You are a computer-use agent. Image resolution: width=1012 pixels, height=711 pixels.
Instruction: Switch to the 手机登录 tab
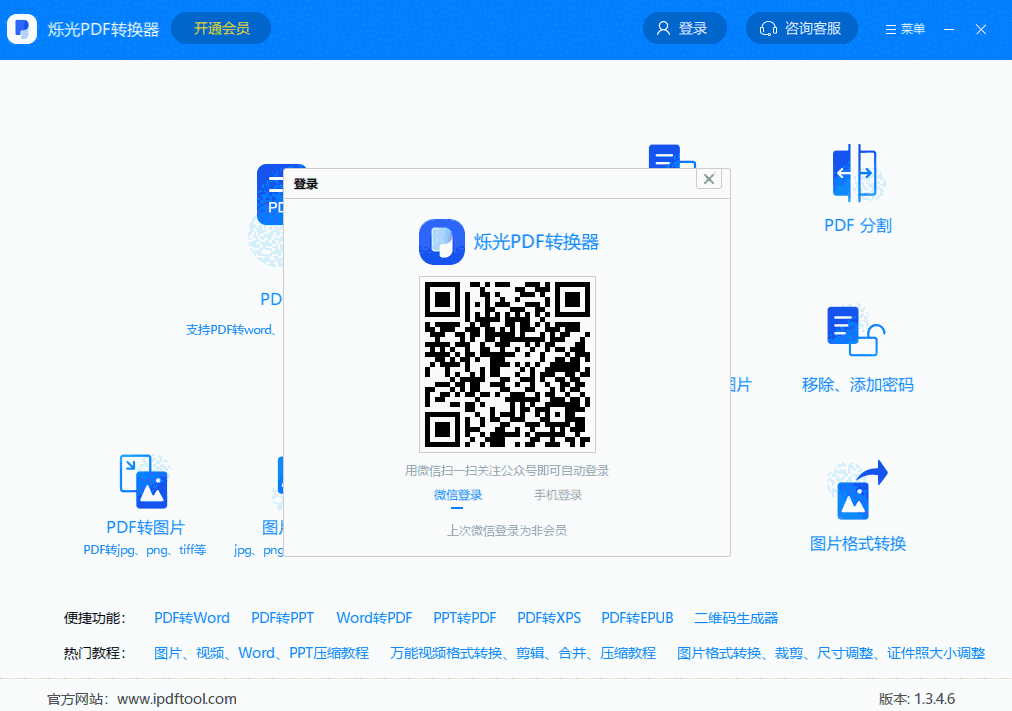pos(558,496)
